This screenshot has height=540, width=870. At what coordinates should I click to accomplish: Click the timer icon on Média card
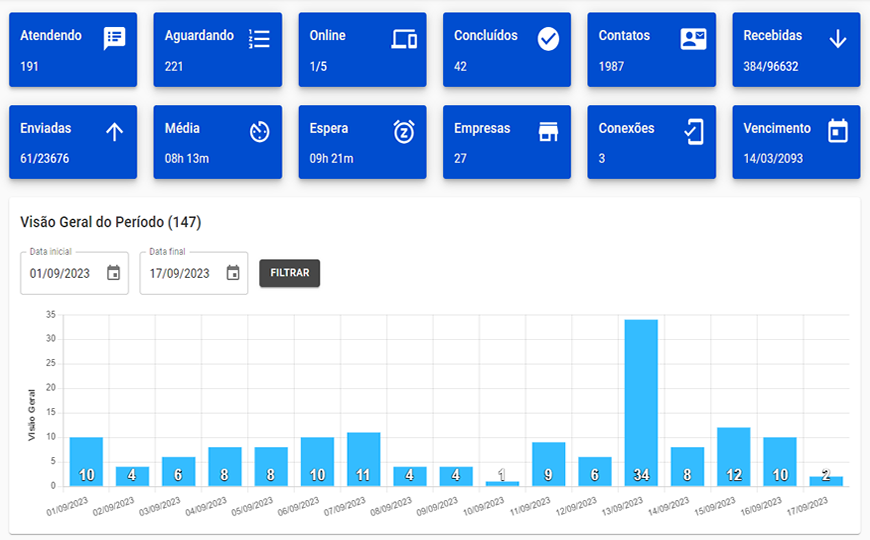coord(259,132)
